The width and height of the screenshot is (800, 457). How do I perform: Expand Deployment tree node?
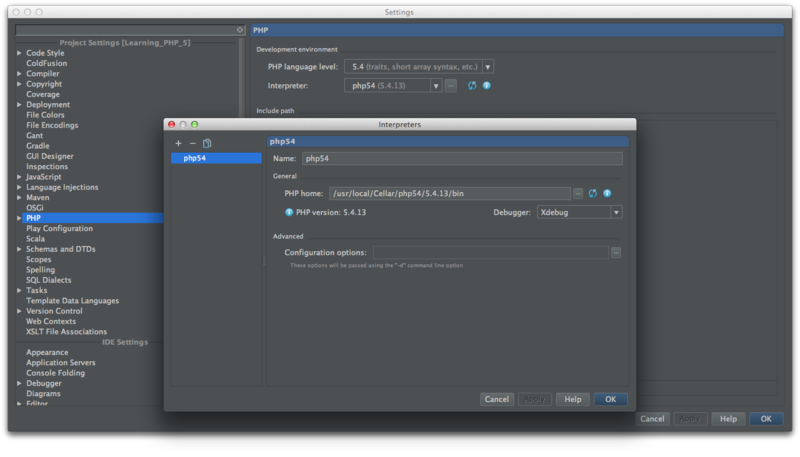19,105
